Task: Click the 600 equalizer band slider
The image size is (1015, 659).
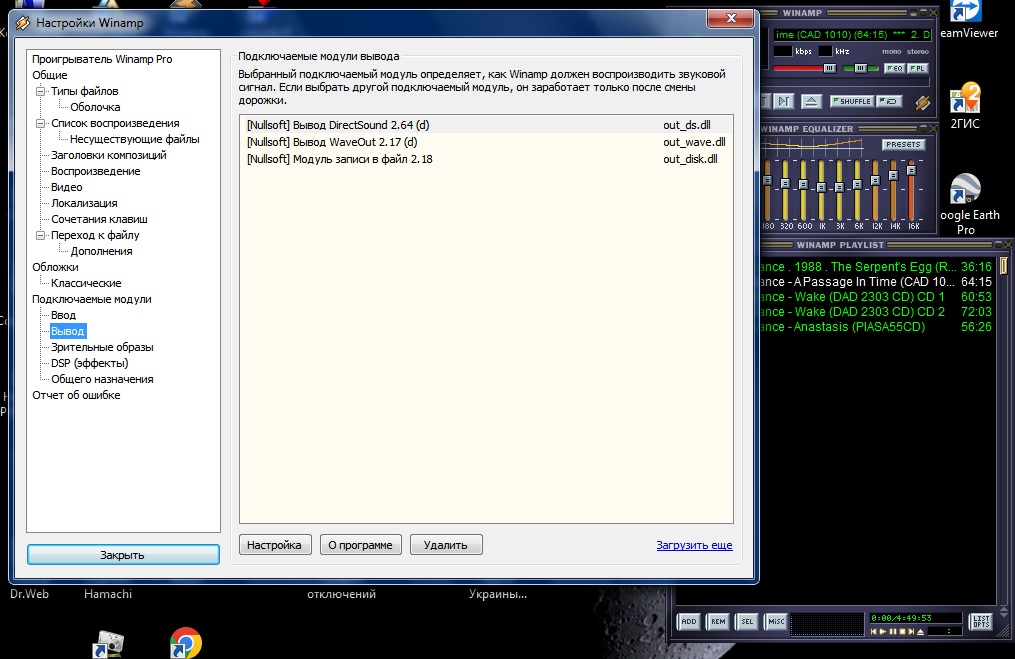Action: [x=803, y=189]
